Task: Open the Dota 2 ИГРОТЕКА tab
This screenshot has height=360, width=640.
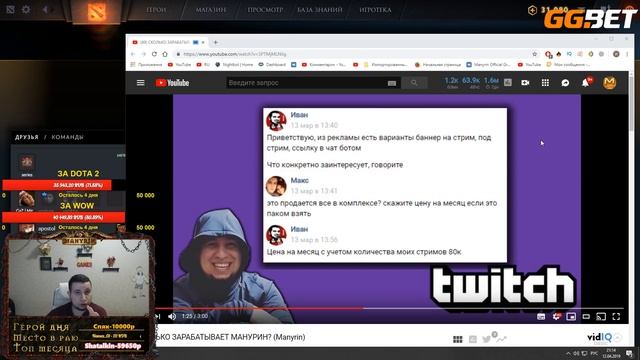Action: coord(376,10)
